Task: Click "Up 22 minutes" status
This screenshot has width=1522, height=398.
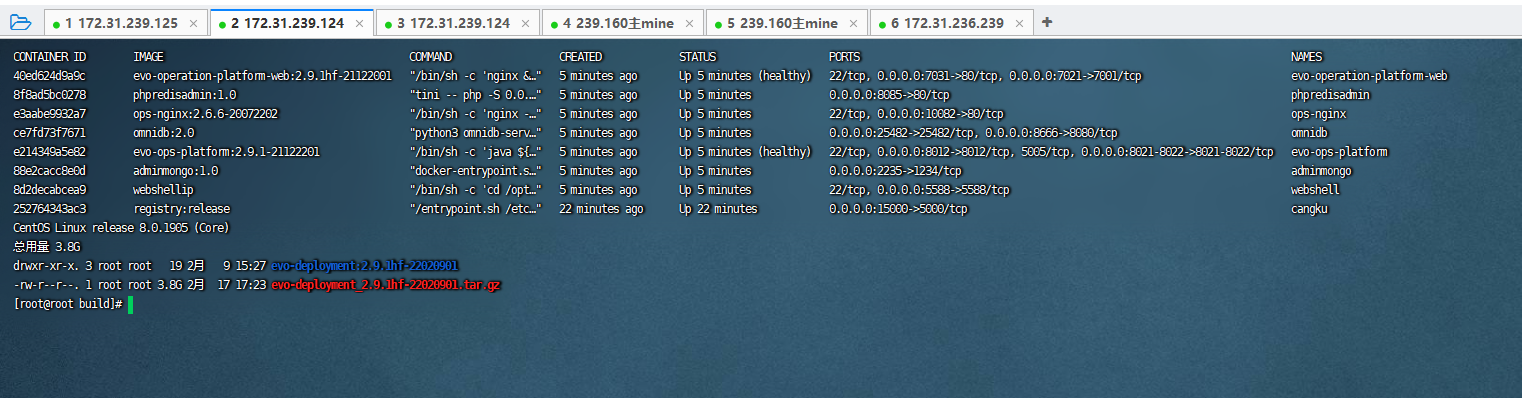Action: coord(719,209)
